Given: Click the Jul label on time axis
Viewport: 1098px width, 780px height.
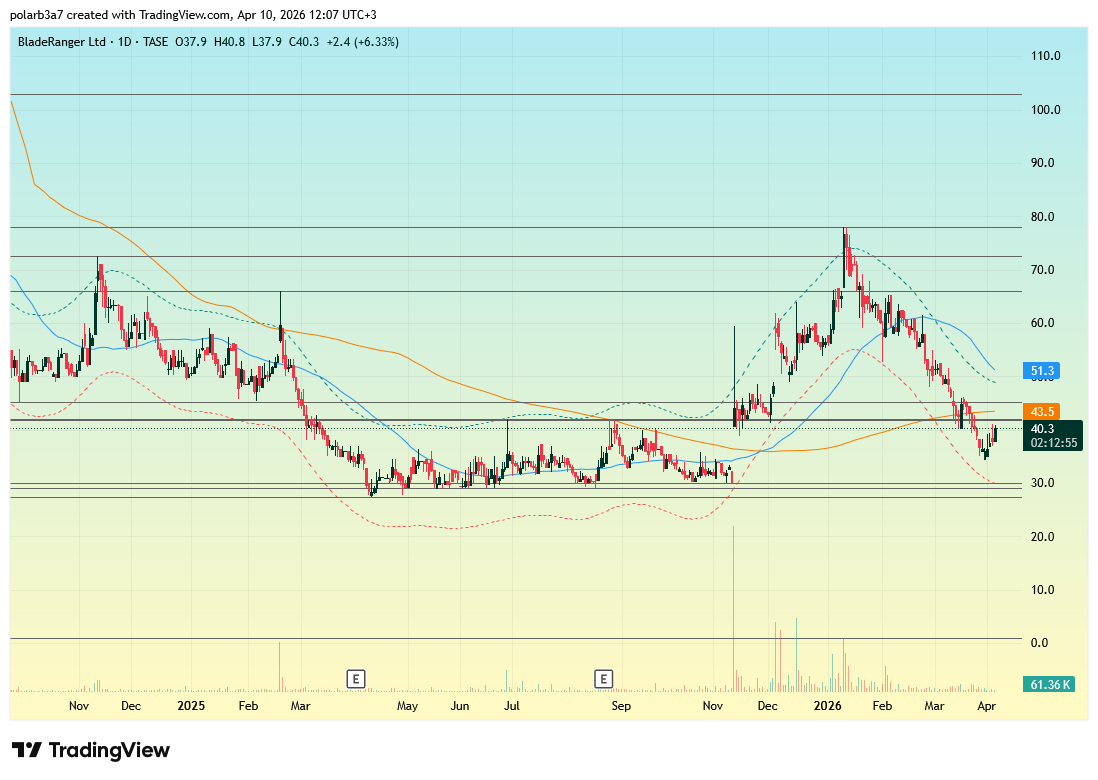Looking at the screenshot, I should [512, 706].
